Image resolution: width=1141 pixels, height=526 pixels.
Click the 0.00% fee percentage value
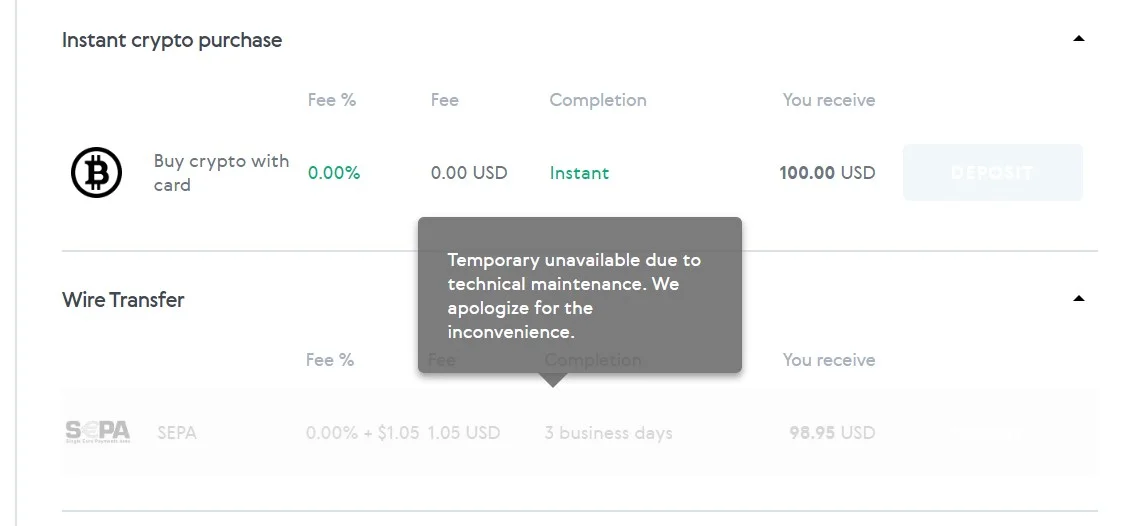[334, 173]
